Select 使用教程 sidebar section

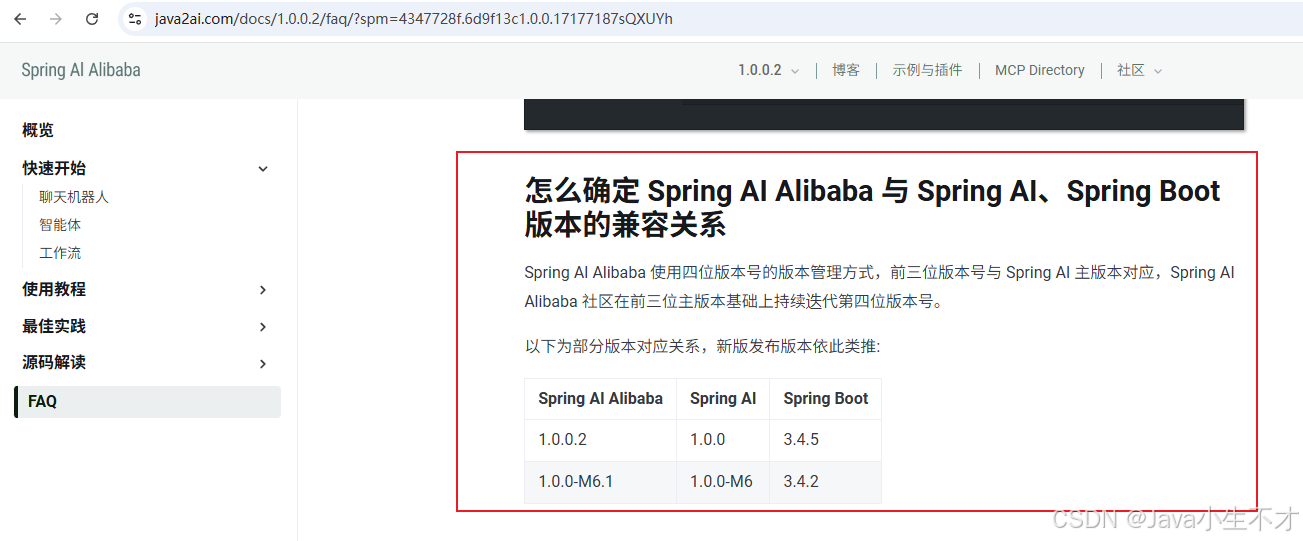coord(54,289)
